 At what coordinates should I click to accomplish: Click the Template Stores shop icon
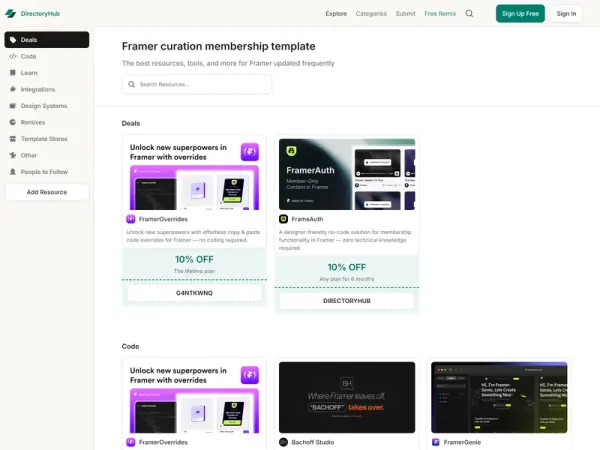(x=13, y=139)
